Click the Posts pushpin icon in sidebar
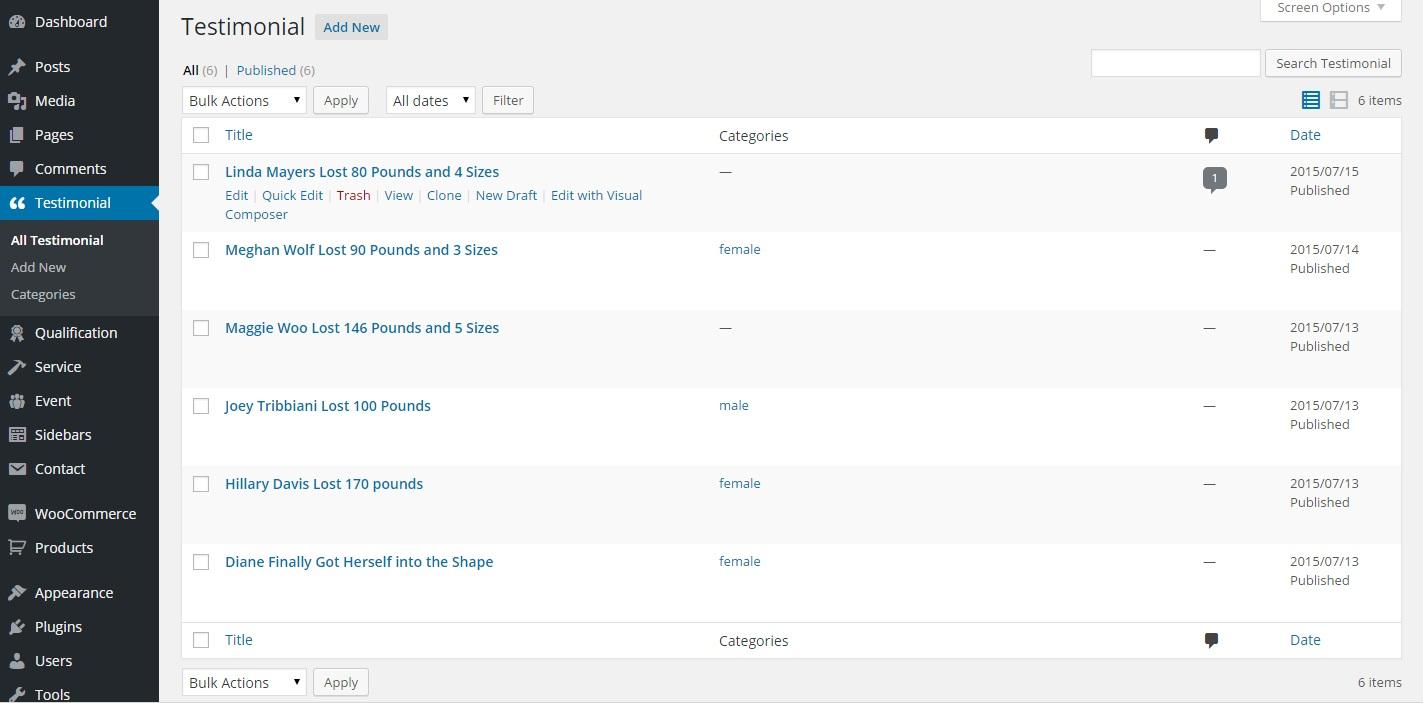1423x703 pixels. pos(17,67)
